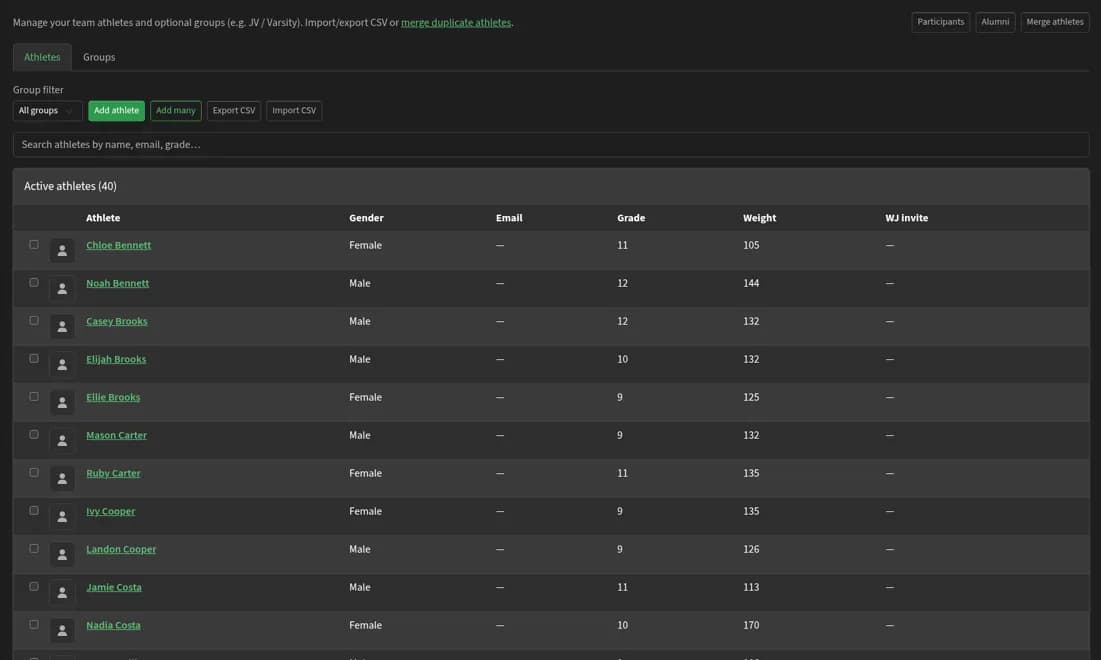Open the Alumni page

(995, 22)
